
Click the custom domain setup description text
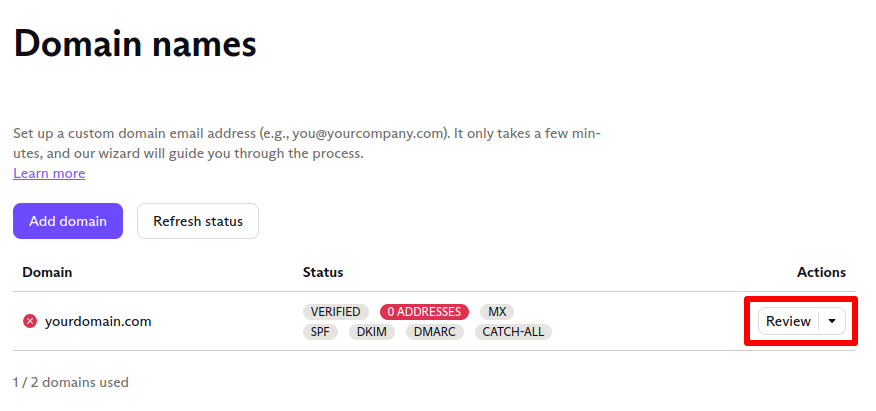pos(307,144)
